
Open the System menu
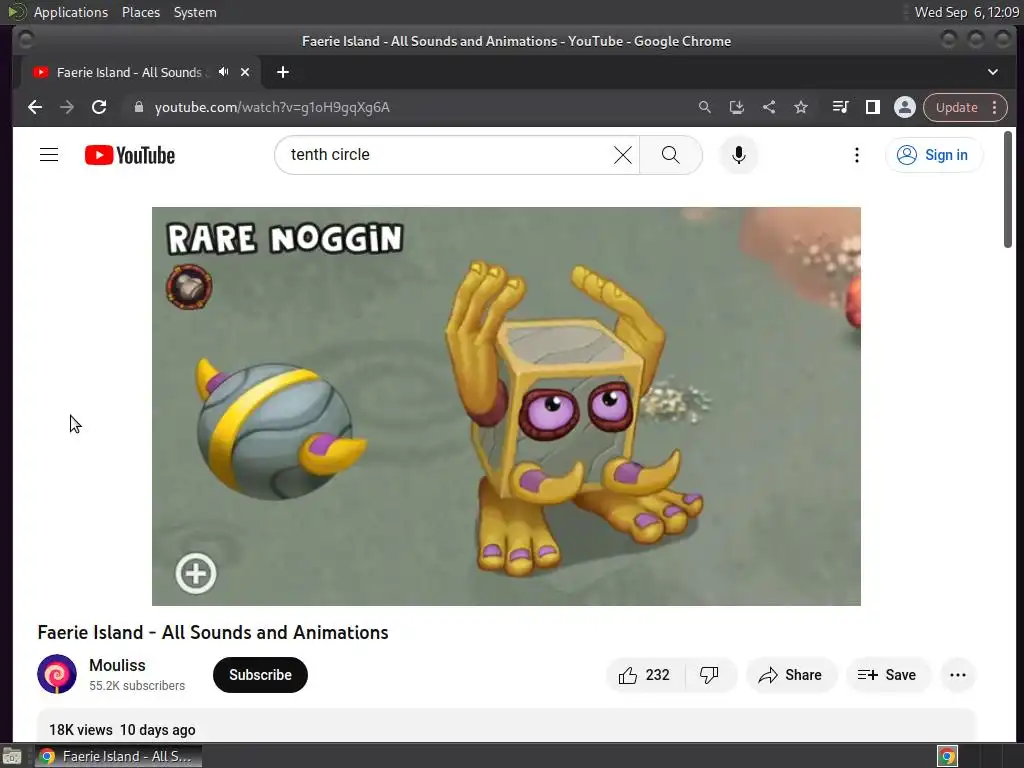point(195,12)
